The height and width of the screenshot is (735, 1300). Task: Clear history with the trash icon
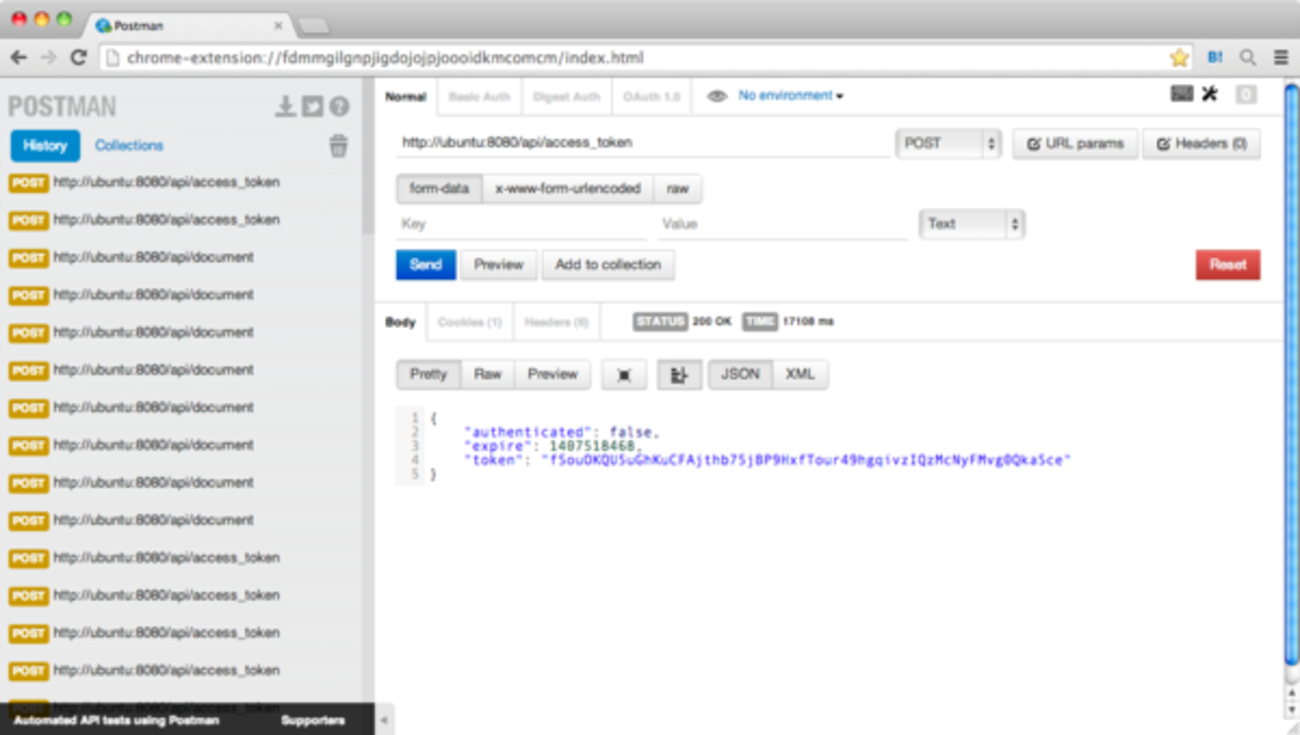(339, 146)
